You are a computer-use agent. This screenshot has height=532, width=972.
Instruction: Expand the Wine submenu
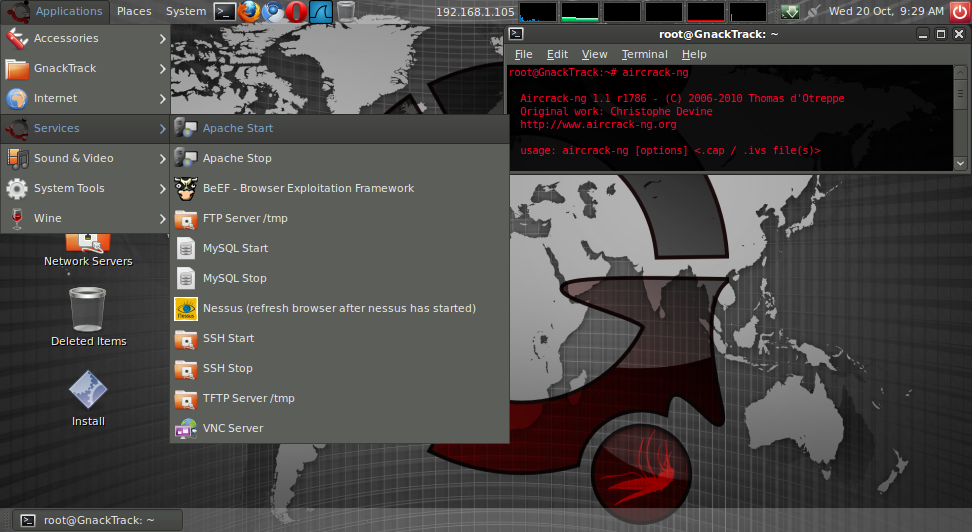pyautogui.click(x=85, y=218)
